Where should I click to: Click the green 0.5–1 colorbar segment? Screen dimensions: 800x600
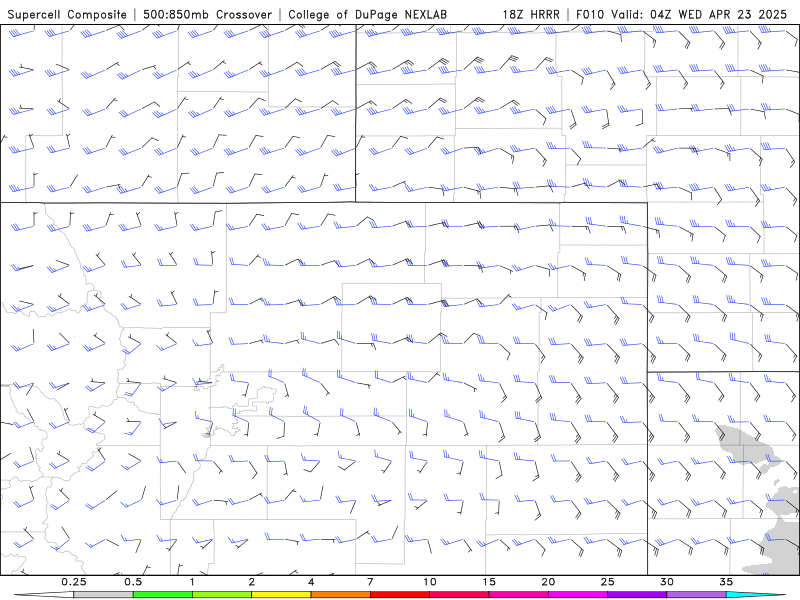click(x=163, y=595)
